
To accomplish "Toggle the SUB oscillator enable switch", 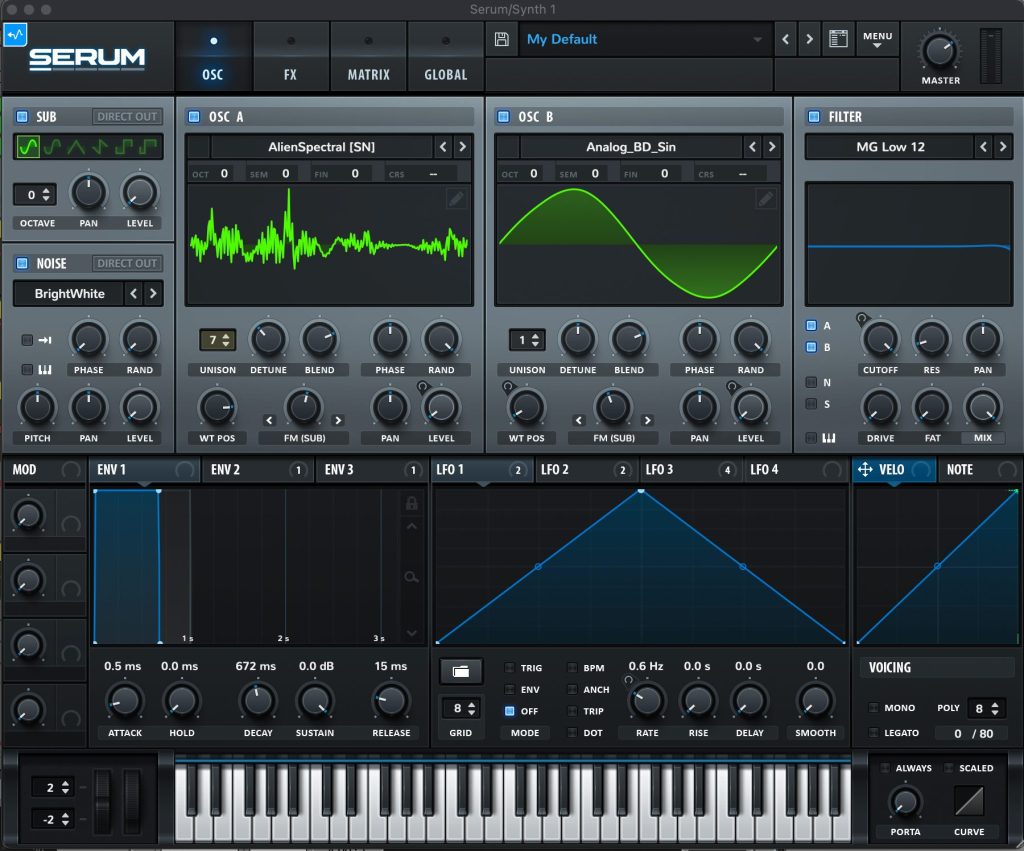I will click(x=22, y=116).
